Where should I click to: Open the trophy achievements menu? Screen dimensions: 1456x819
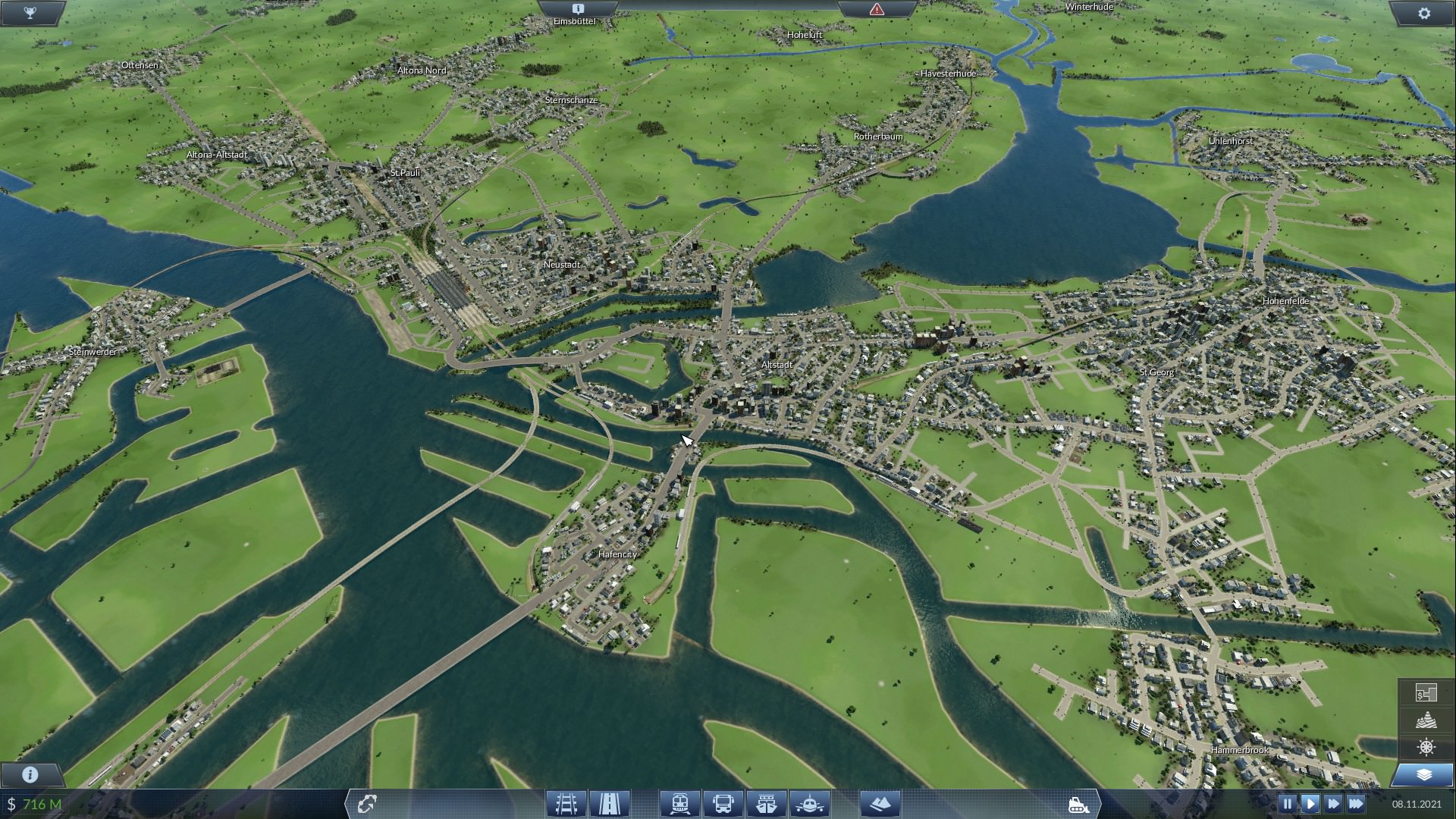30,13
